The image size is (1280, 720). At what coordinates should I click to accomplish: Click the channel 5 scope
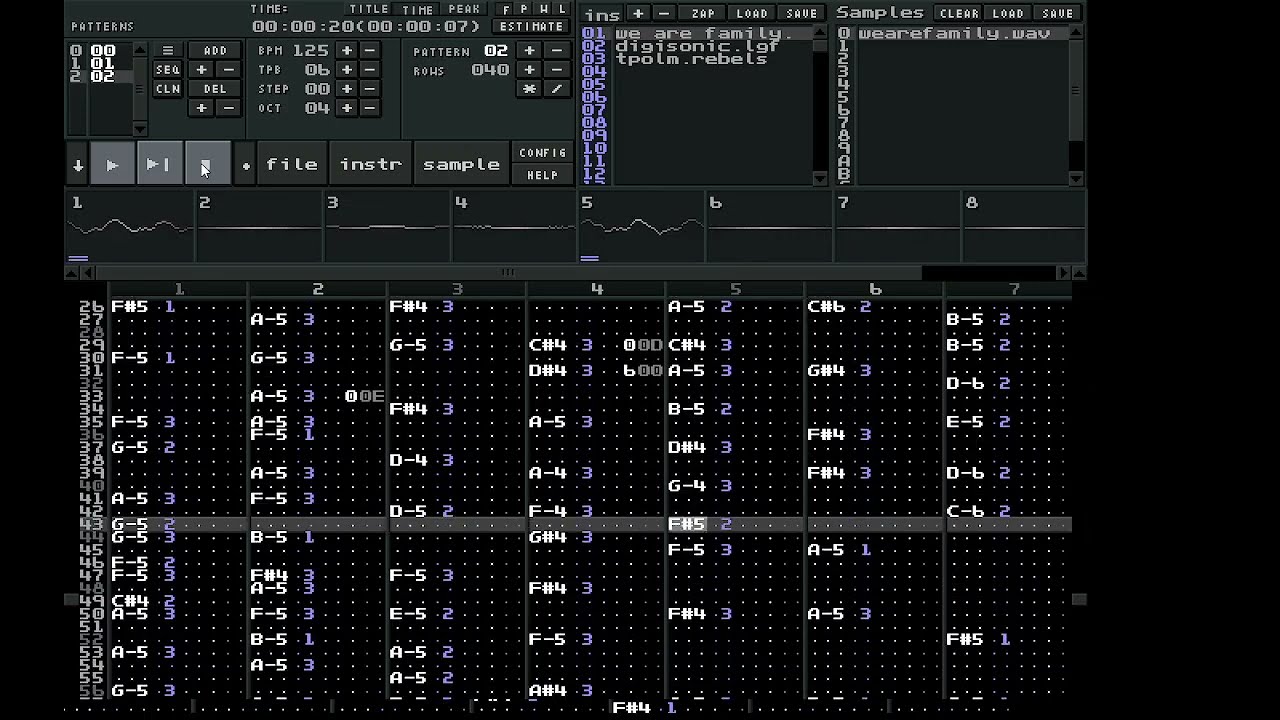pyautogui.click(x=641, y=228)
